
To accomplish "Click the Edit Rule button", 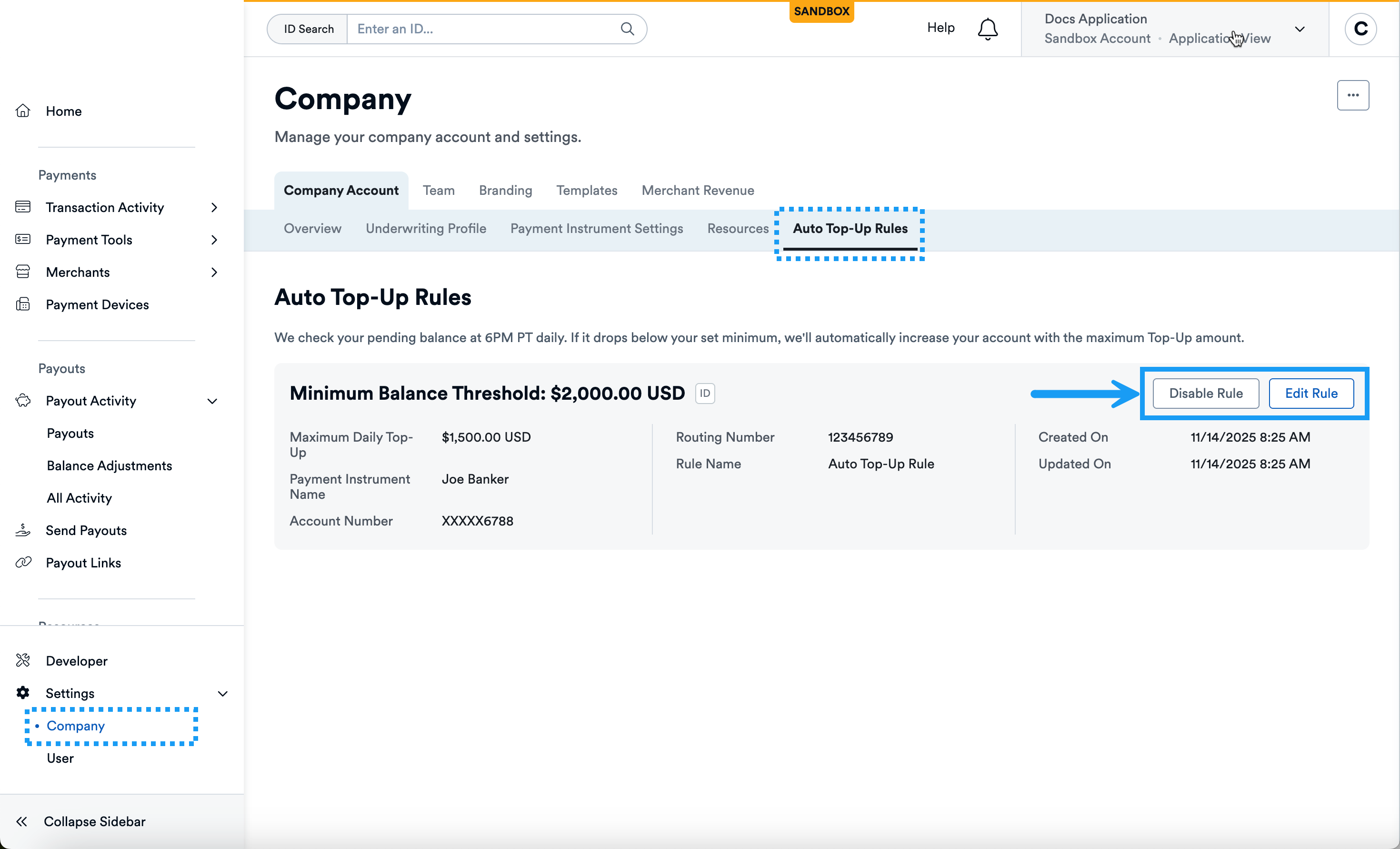I will pos(1311,394).
